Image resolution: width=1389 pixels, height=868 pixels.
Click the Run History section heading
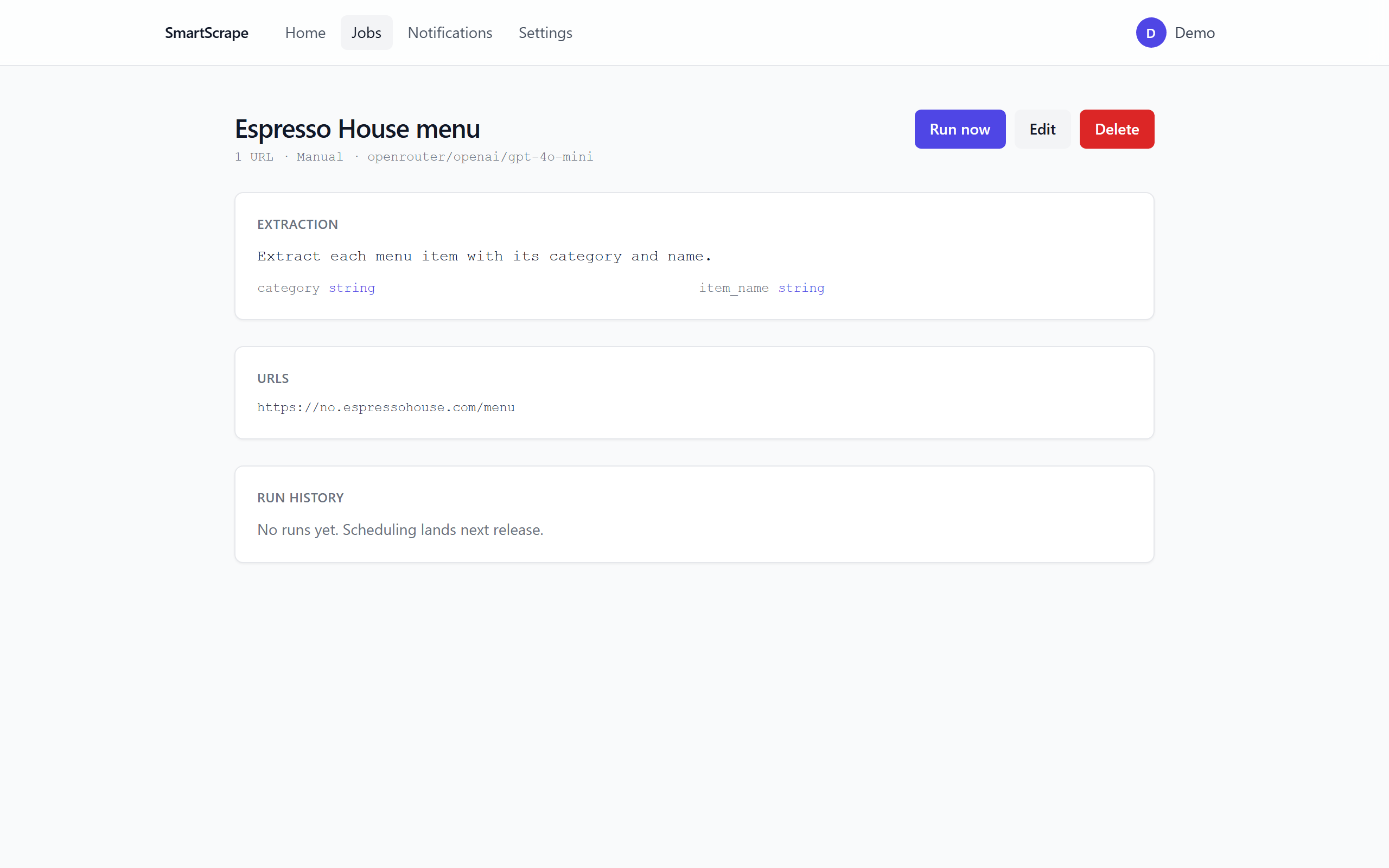click(300, 497)
